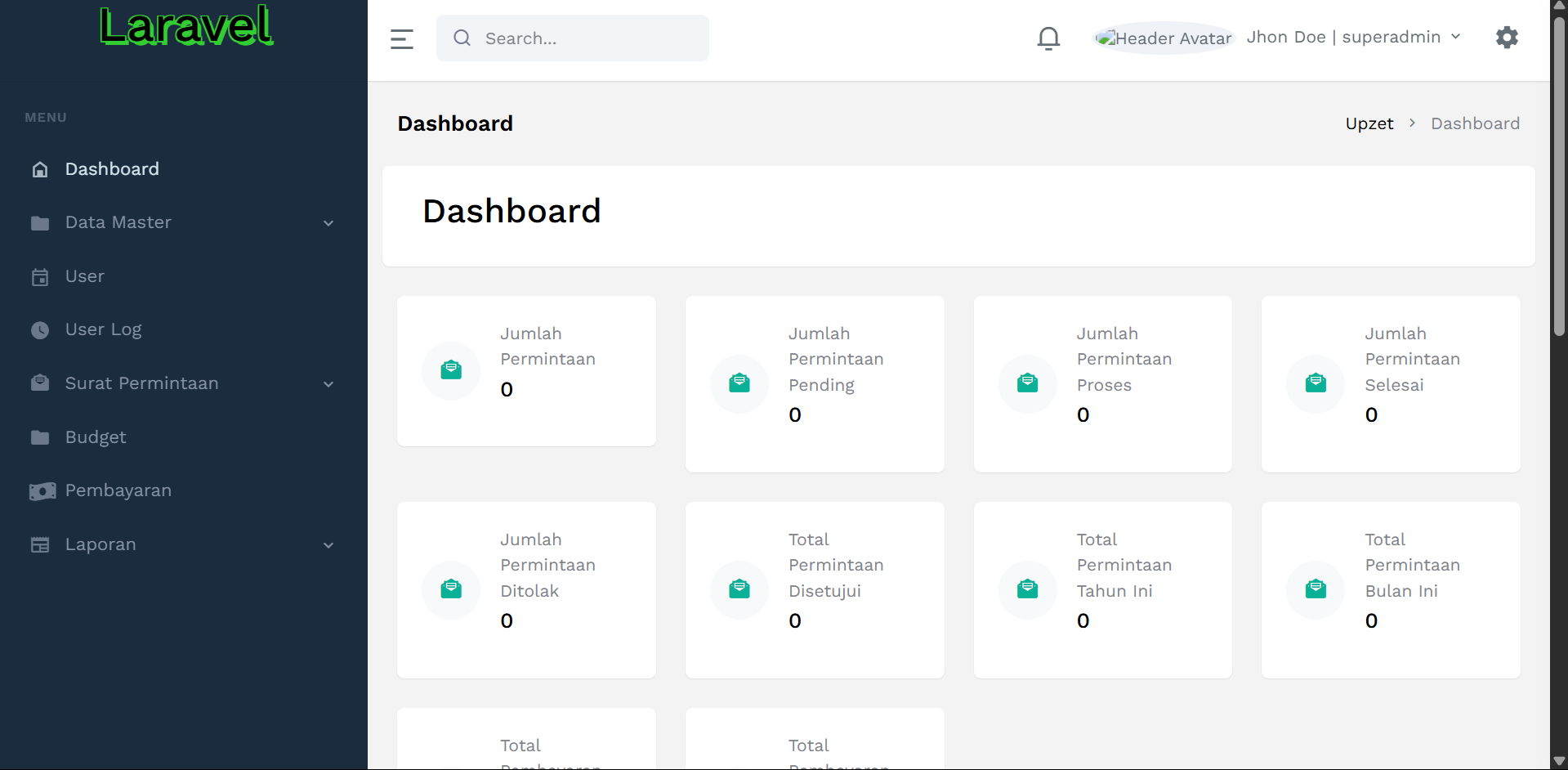This screenshot has width=1568, height=770.
Task: Toggle sidebar with the hamburger menu icon
Action: coord(401,38)
